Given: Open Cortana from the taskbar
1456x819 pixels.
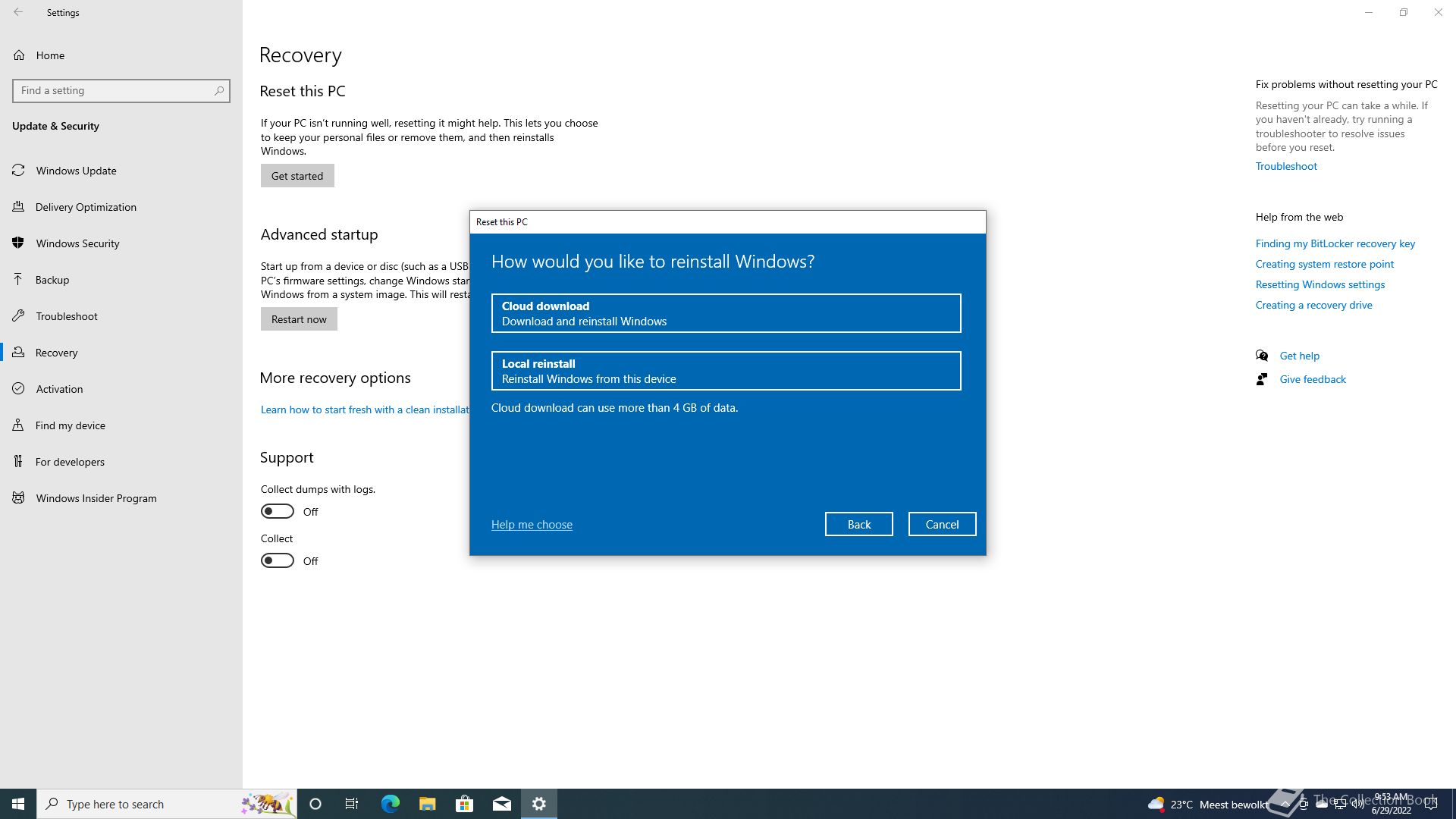Looking at the screenshot, I should [x=315, y=804].
